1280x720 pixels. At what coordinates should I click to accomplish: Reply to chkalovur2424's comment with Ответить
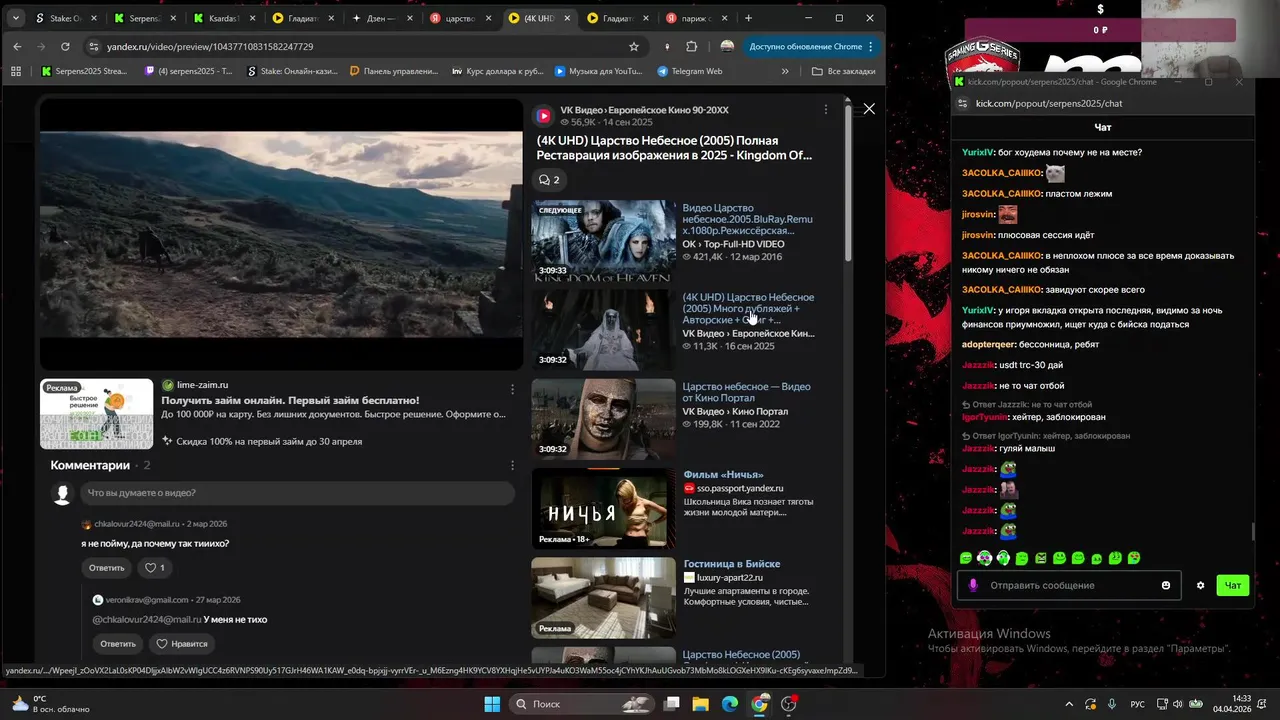(106, 567)
